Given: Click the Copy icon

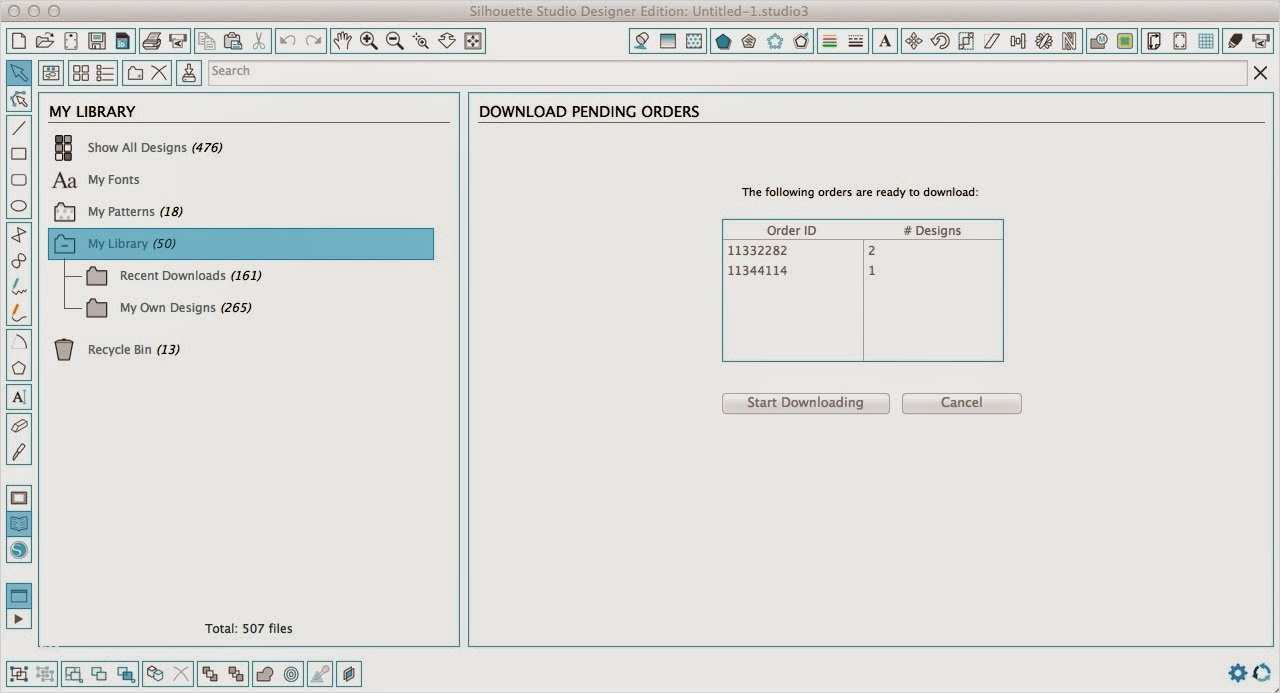Looking at the screenshot, I should click(x=206, y=41).
